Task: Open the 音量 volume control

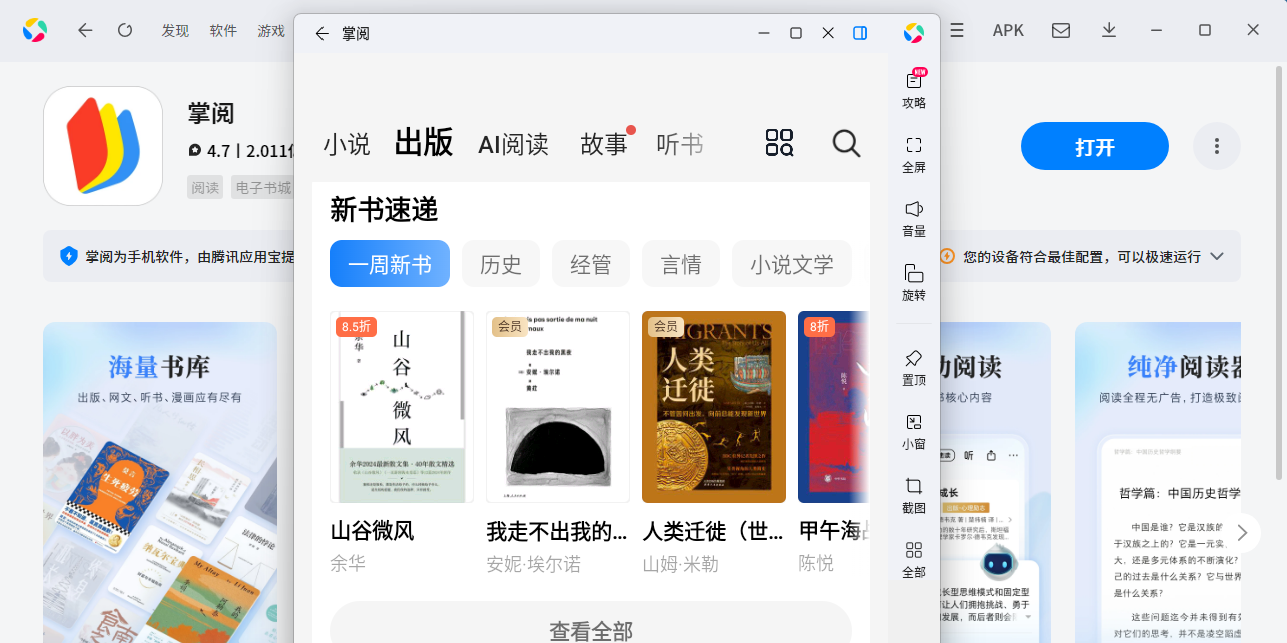Action: [x=913, y=218]
